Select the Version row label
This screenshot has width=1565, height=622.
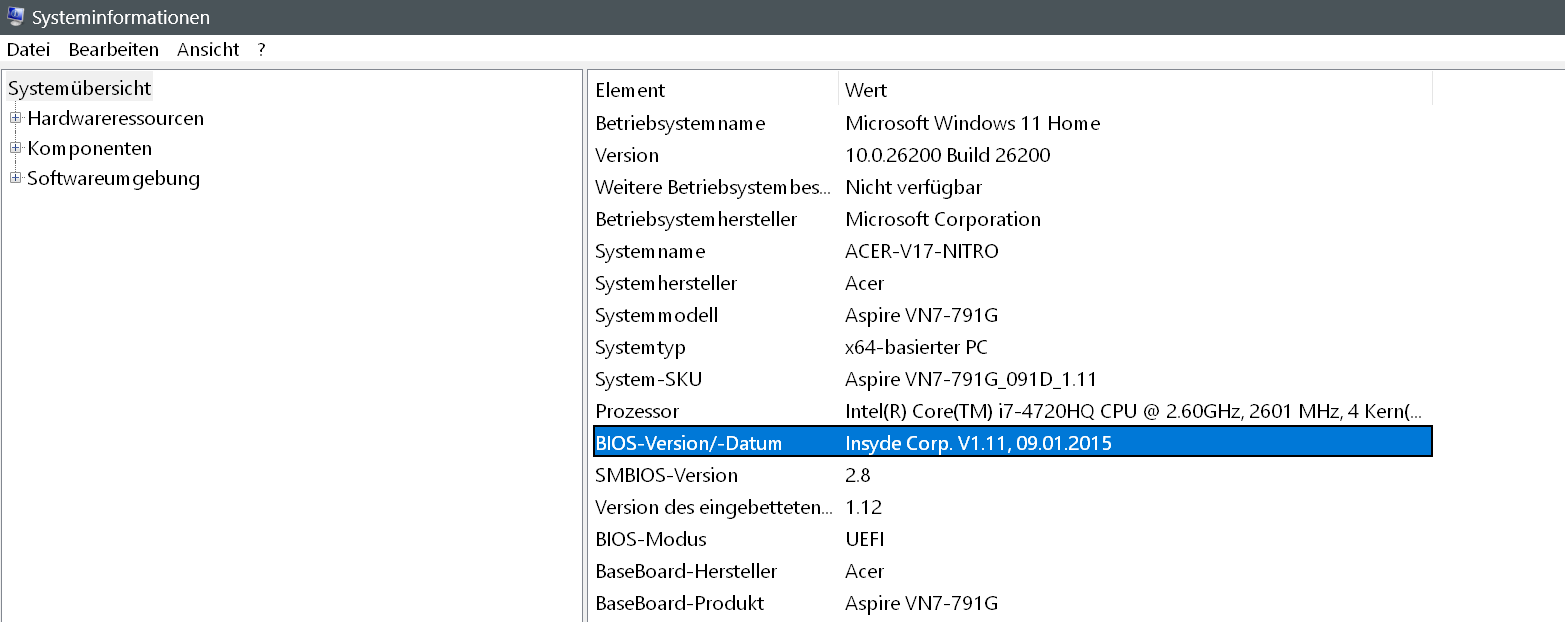(x=627, y=155)
